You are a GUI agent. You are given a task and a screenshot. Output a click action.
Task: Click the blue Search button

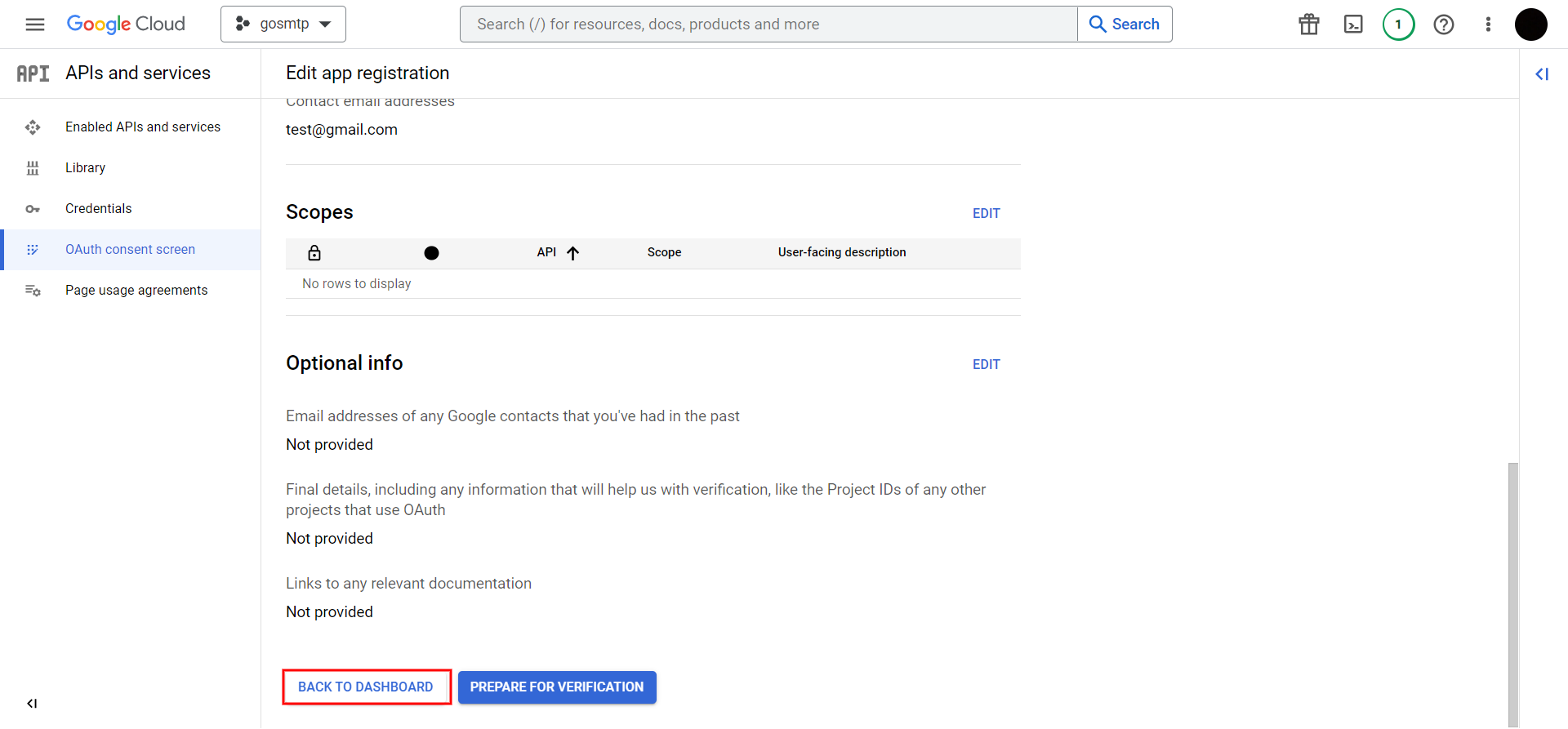pyautogui.click(x=1125, y=24)
